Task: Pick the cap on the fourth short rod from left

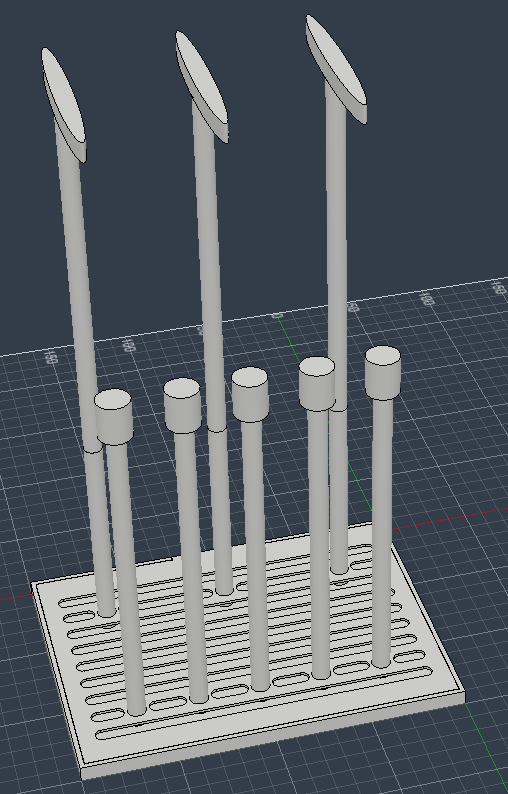Action: [317, 384]
